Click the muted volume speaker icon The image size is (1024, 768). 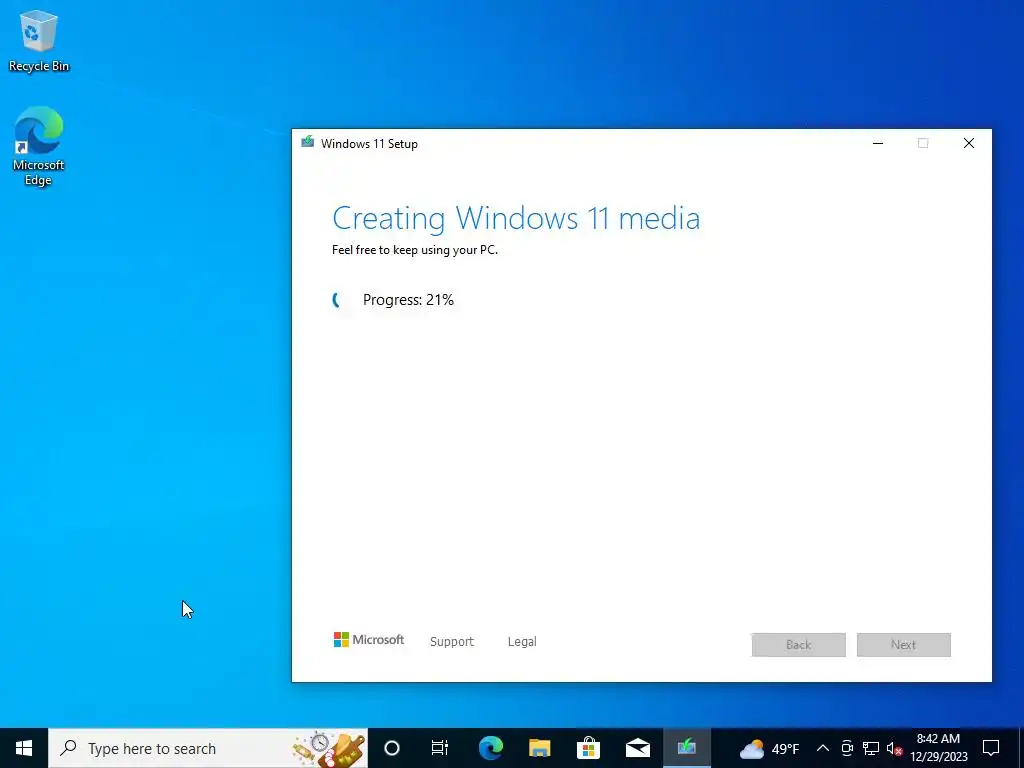(x=894, y=748)
